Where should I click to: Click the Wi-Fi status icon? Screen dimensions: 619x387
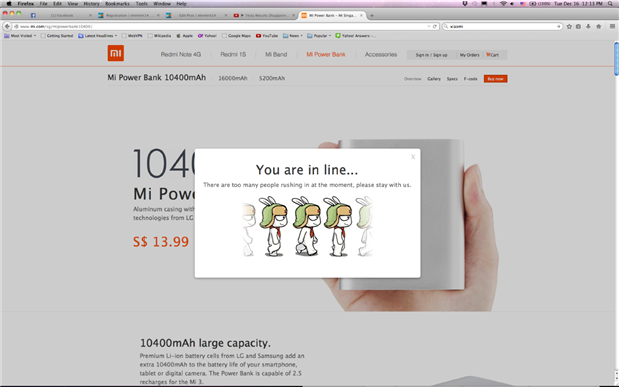[x=503, y=4]
